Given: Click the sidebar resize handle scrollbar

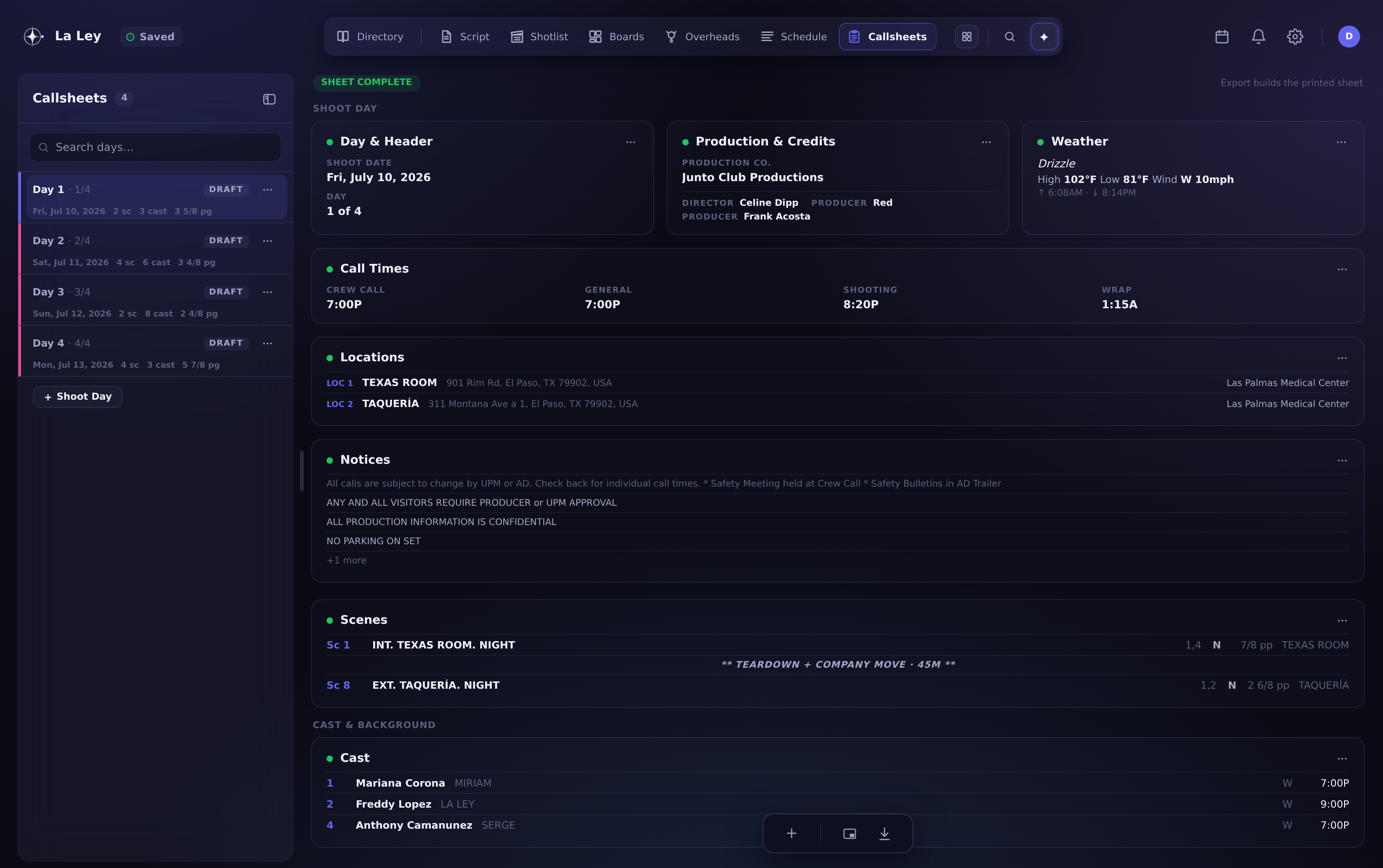Looking at the screenshot, I should coord(301,471).
